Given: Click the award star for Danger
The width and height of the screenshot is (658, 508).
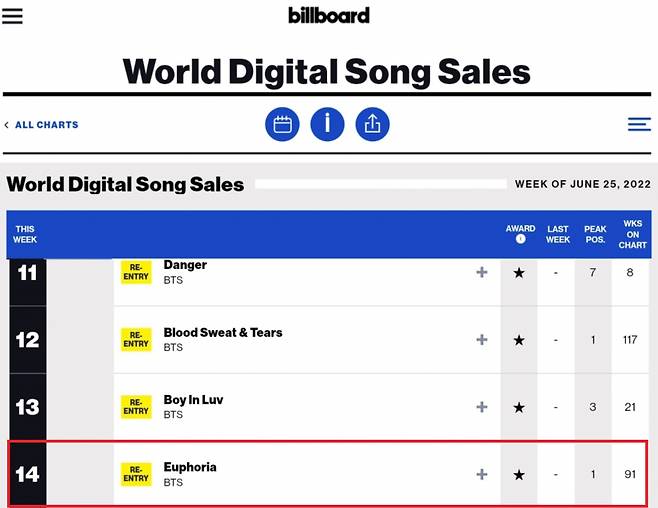Looking at the screenshot, I should (519, 272).
